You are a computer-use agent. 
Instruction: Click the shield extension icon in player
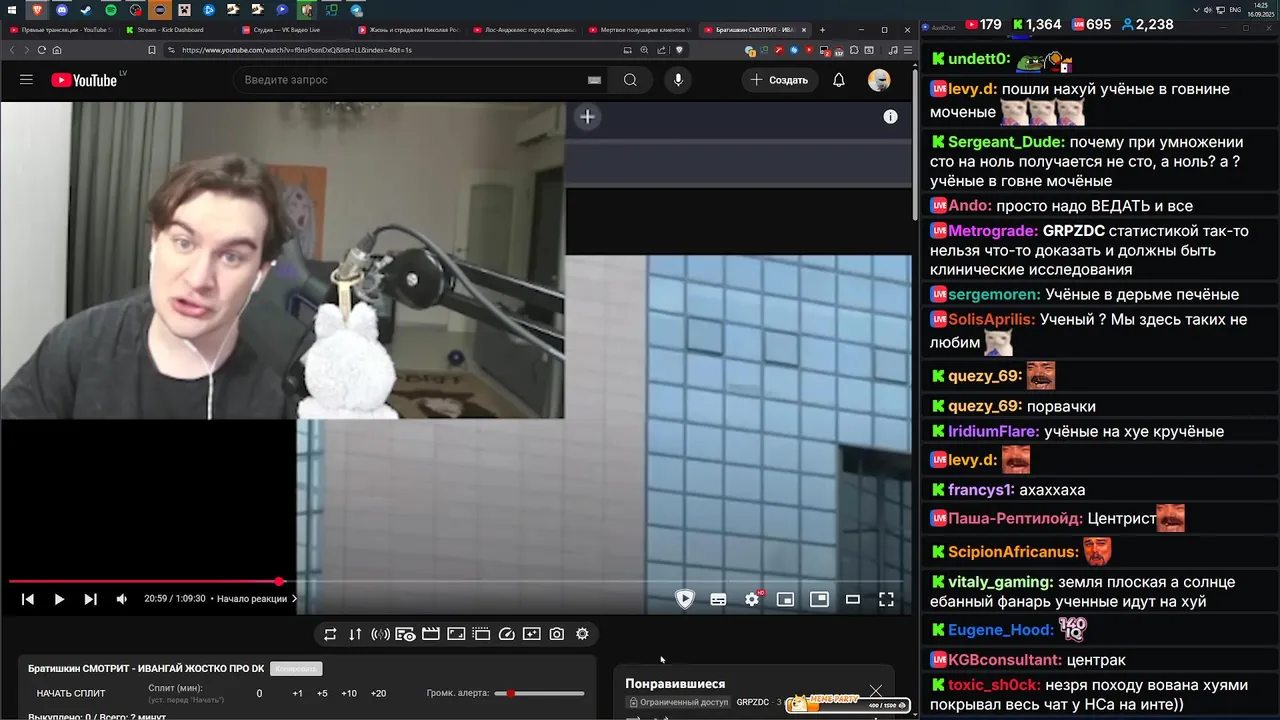point(685,599)
